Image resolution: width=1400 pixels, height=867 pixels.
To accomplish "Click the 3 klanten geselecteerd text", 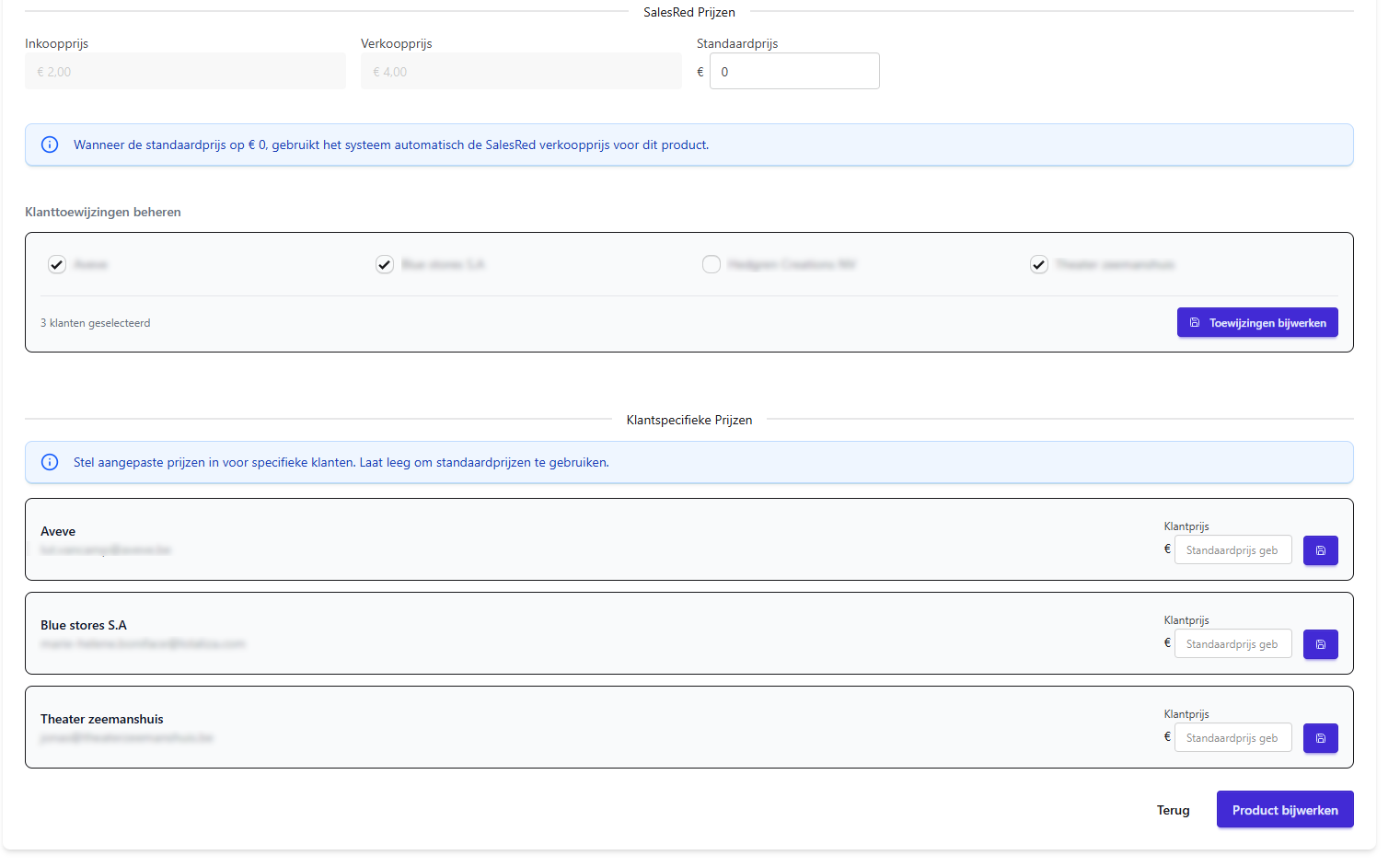I will pos(96,323).
